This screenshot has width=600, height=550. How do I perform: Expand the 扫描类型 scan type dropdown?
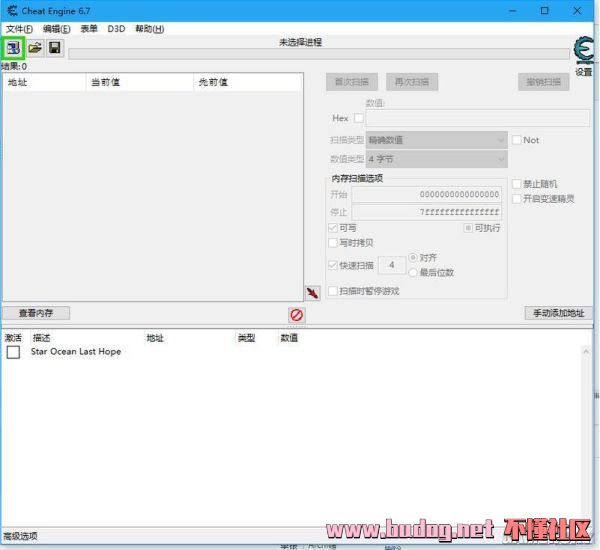point(437,140)
